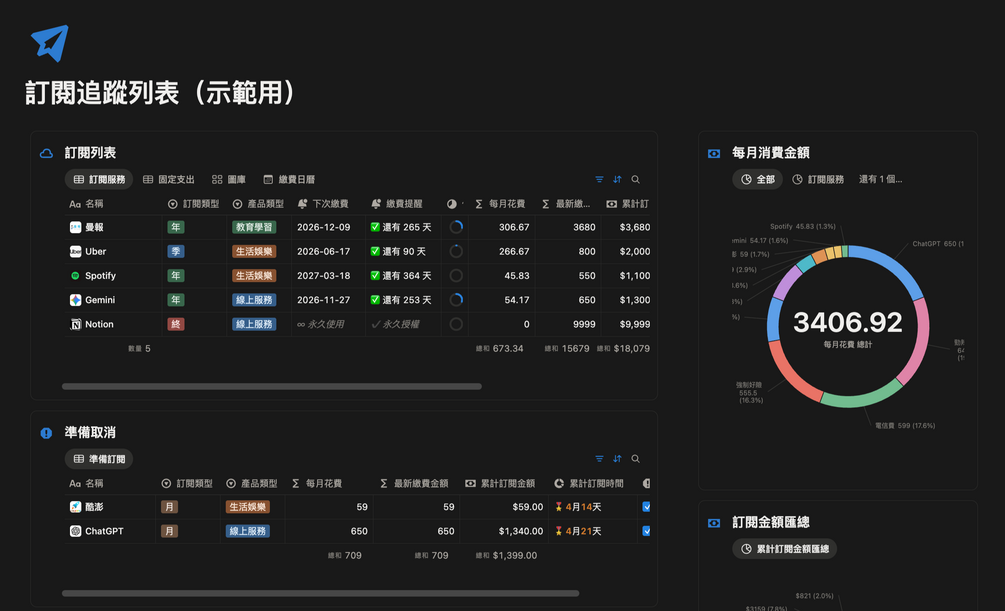The width and height of the screenshot is (1005, 611).
Task: Click horizontal scrollbar under 準備取消 table
Action: click(320, 594)
